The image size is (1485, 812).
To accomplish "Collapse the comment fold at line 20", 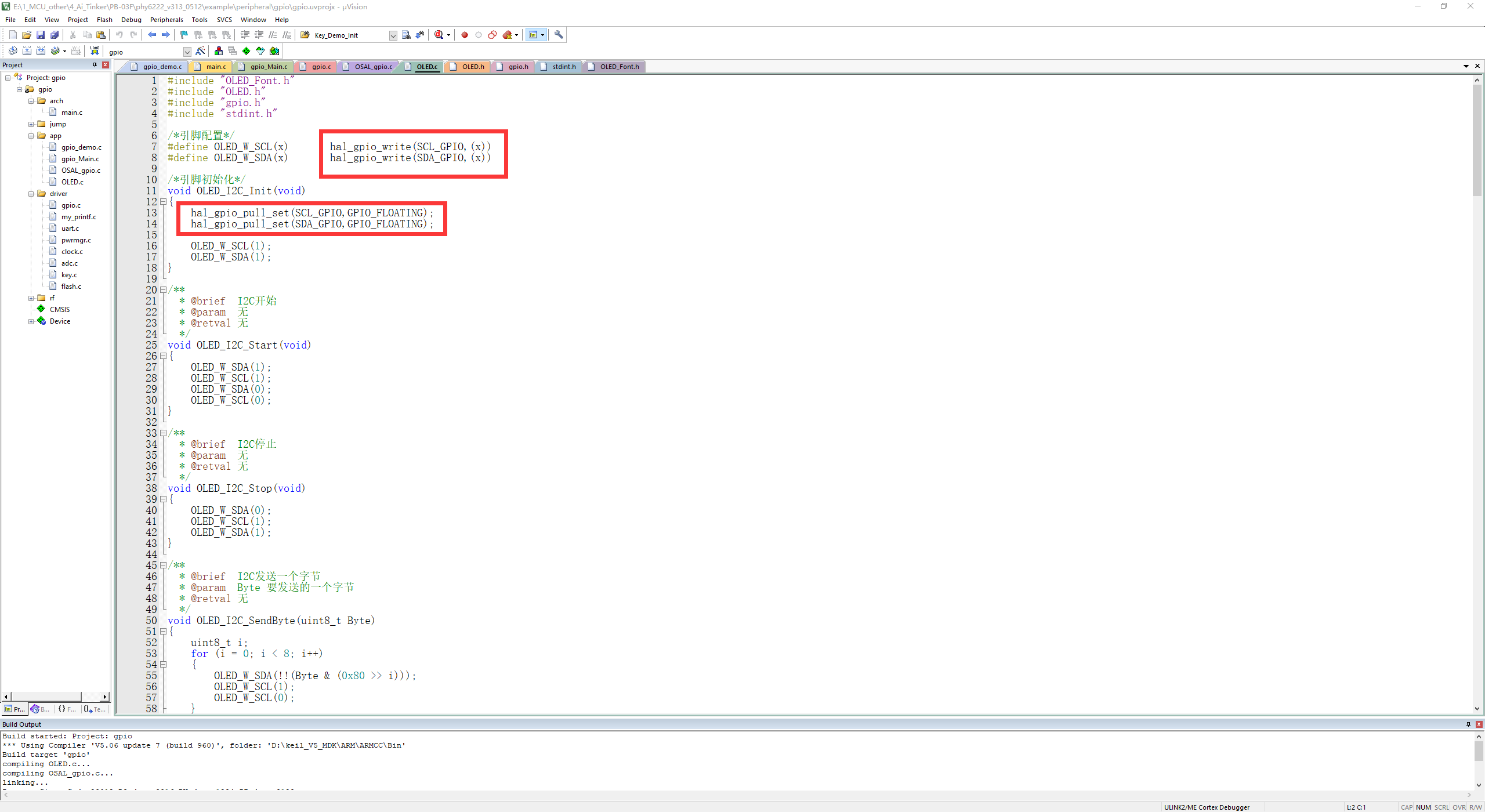I will [164, 290].
